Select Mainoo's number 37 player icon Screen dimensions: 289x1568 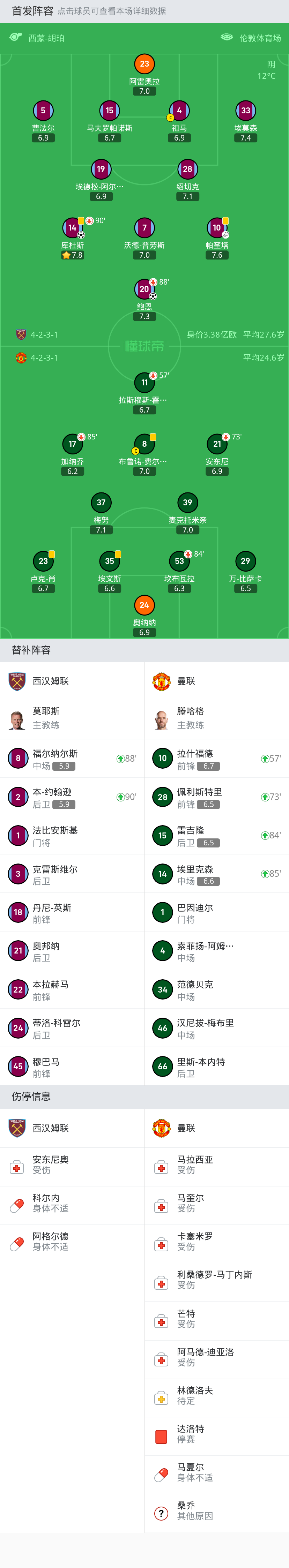click(101, 502)
